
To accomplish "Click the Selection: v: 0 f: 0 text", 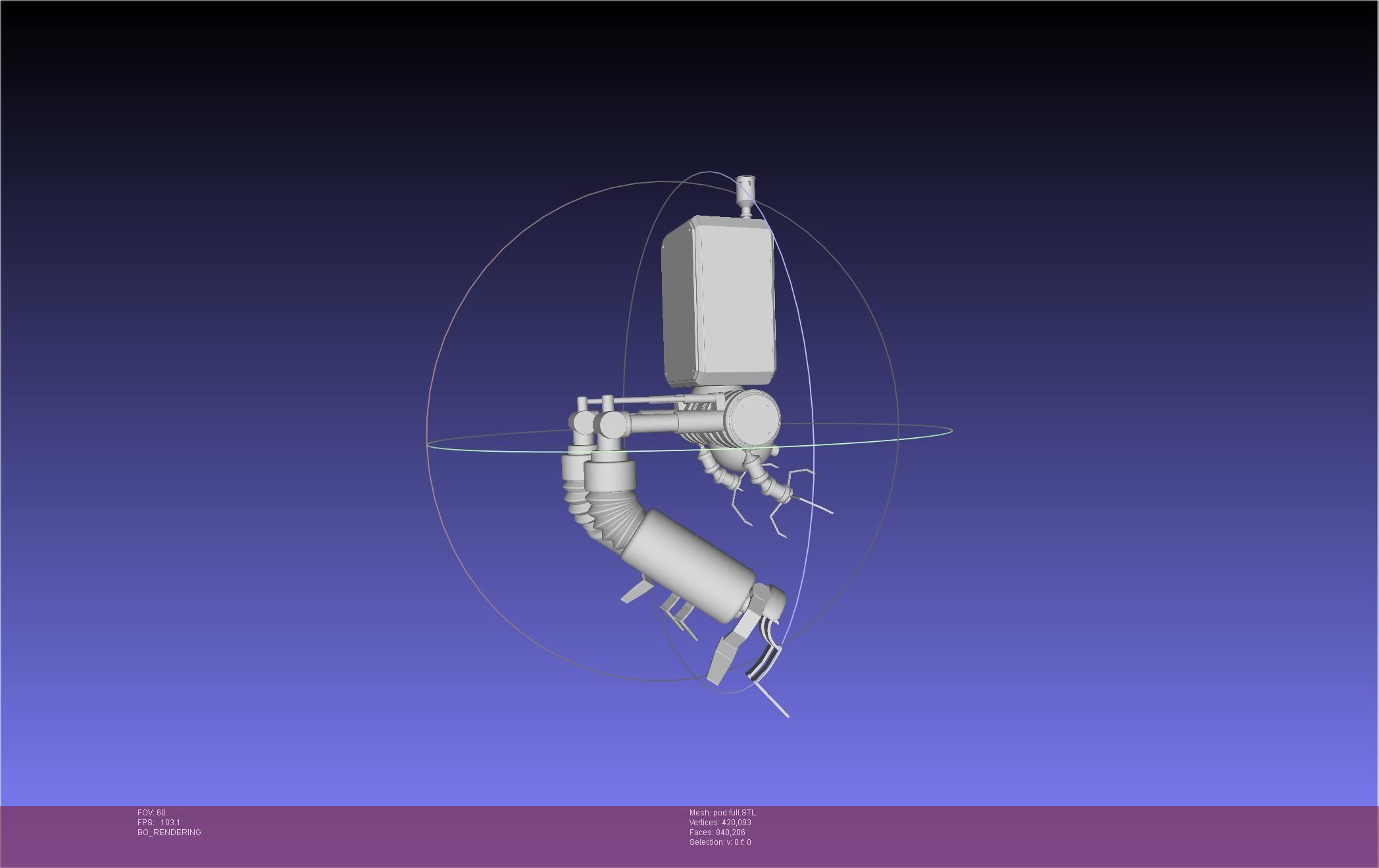I will coord(720,842).
